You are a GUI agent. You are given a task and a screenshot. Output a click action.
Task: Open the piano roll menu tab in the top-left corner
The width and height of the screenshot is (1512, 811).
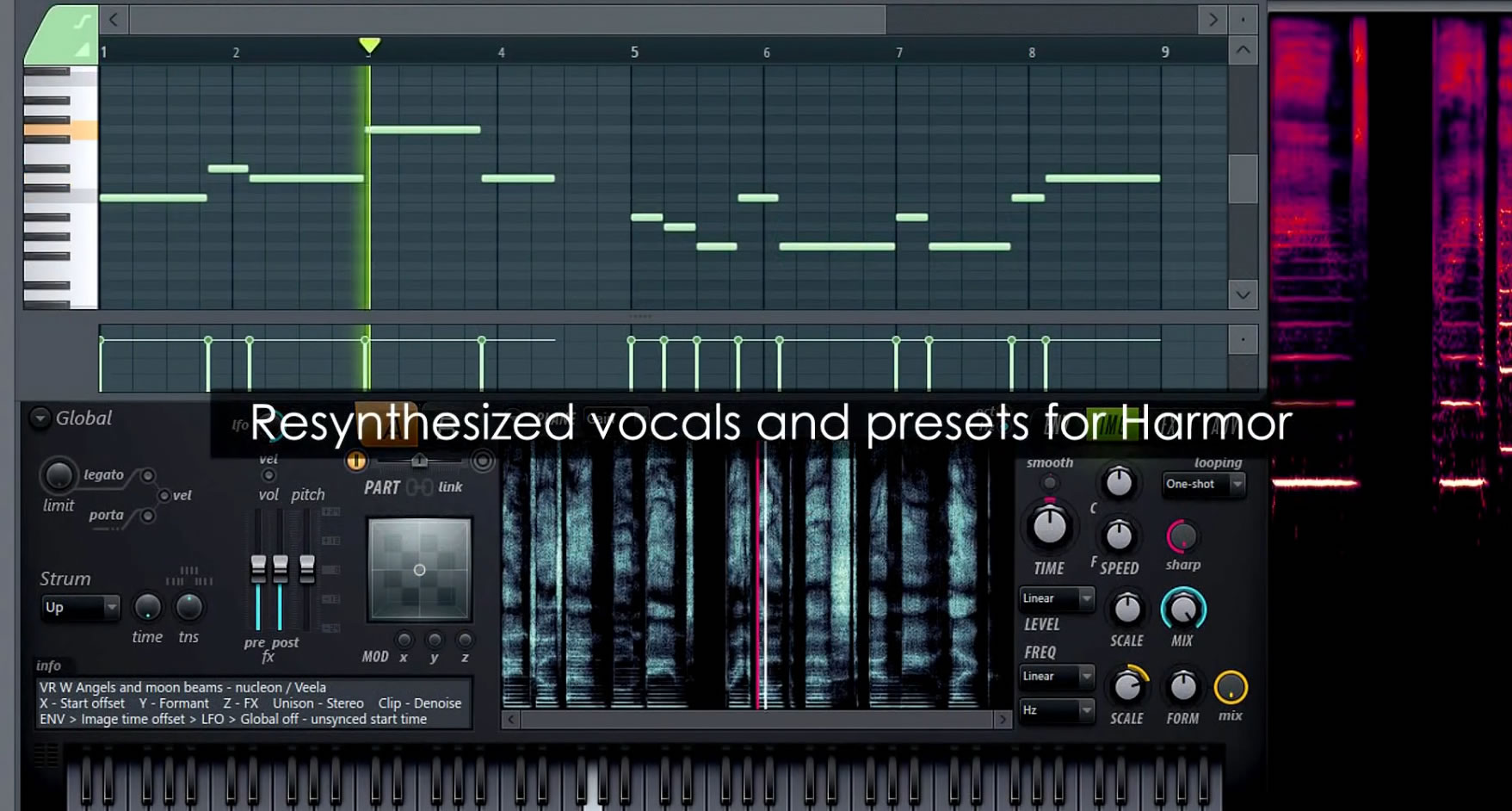(x=62, y=34)
